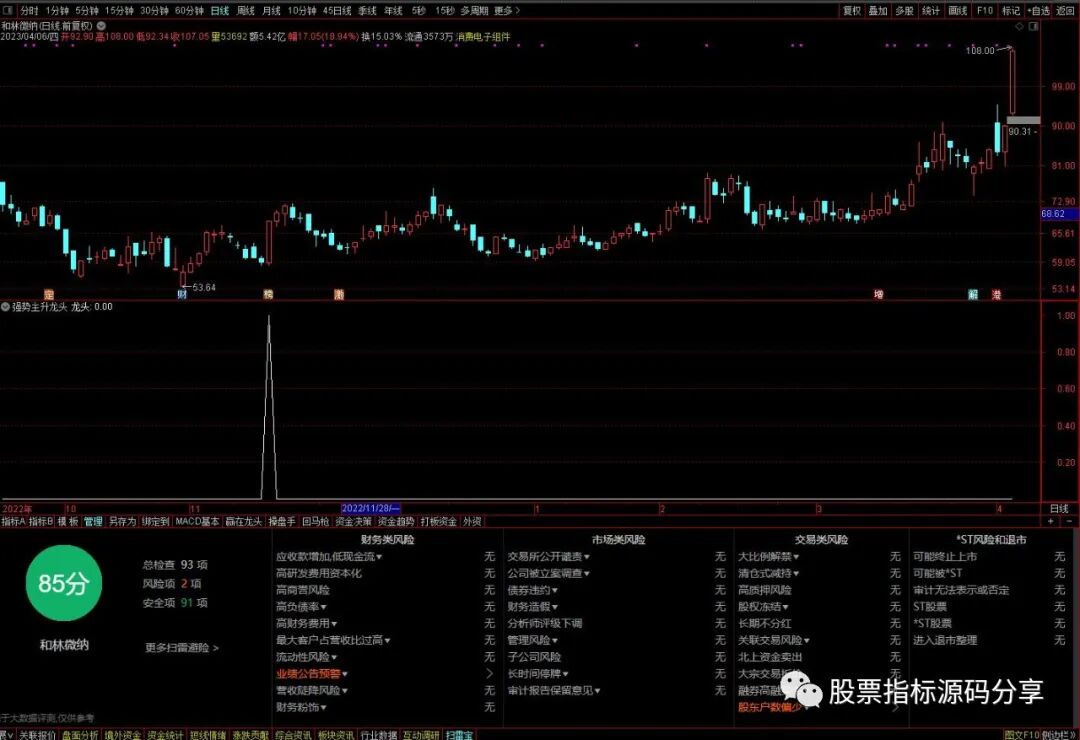This screenshot has width=1080, height=740.
Task: Open the 多周期 multi-period view
Action: point(475,10)
